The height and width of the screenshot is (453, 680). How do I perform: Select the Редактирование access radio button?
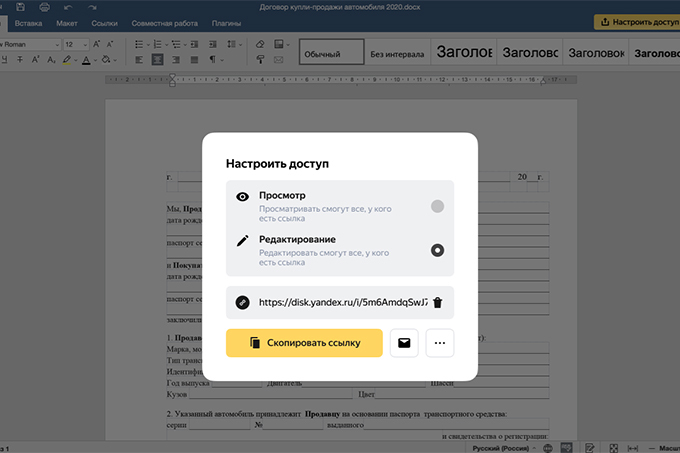click(x=437, y=250)
